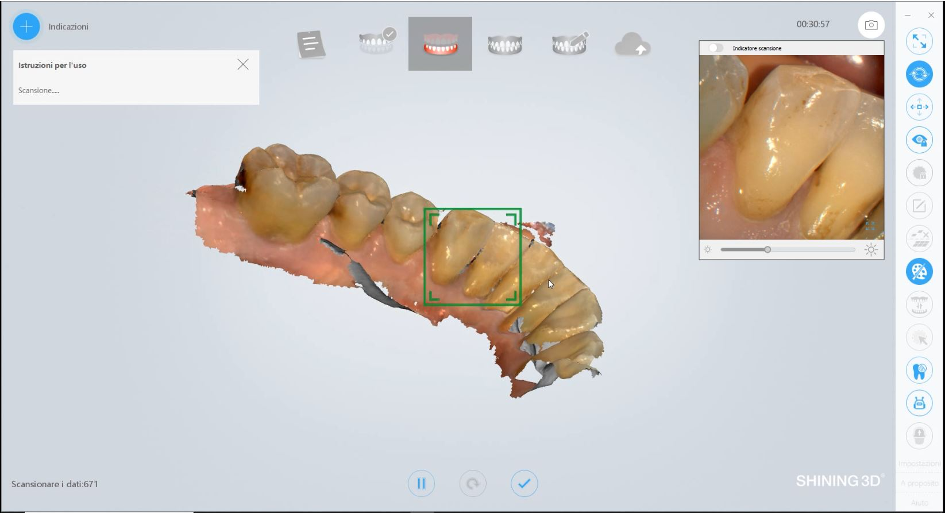This screenshot has height=514, width=945.
Task: Click the tooth analysis icon
Action: coord(919,370)
